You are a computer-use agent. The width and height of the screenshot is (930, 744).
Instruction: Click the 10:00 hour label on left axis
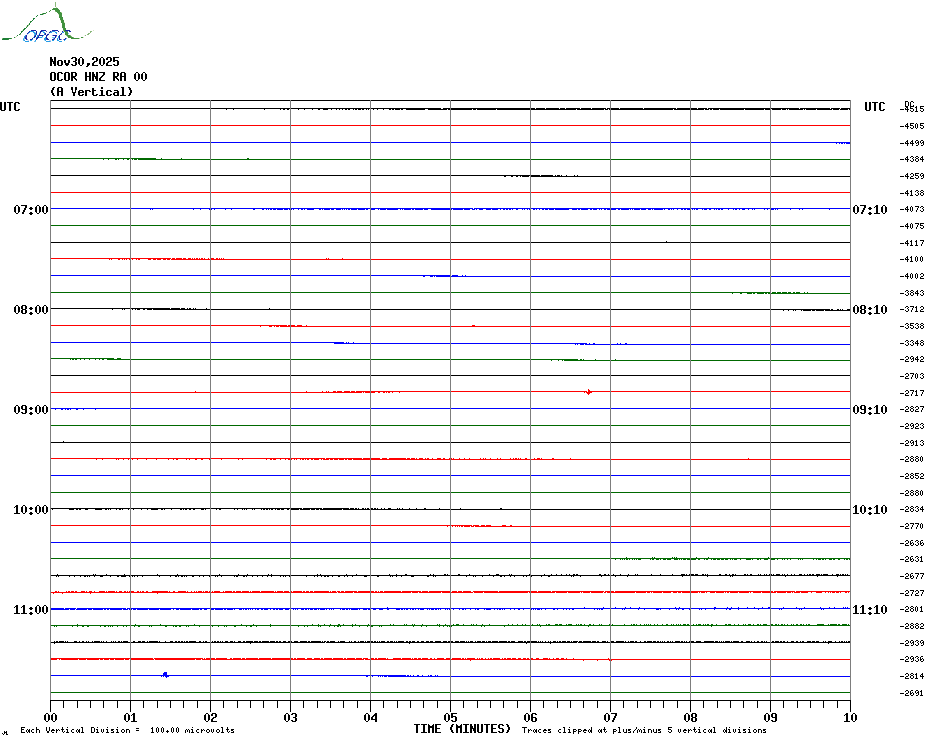31,510
